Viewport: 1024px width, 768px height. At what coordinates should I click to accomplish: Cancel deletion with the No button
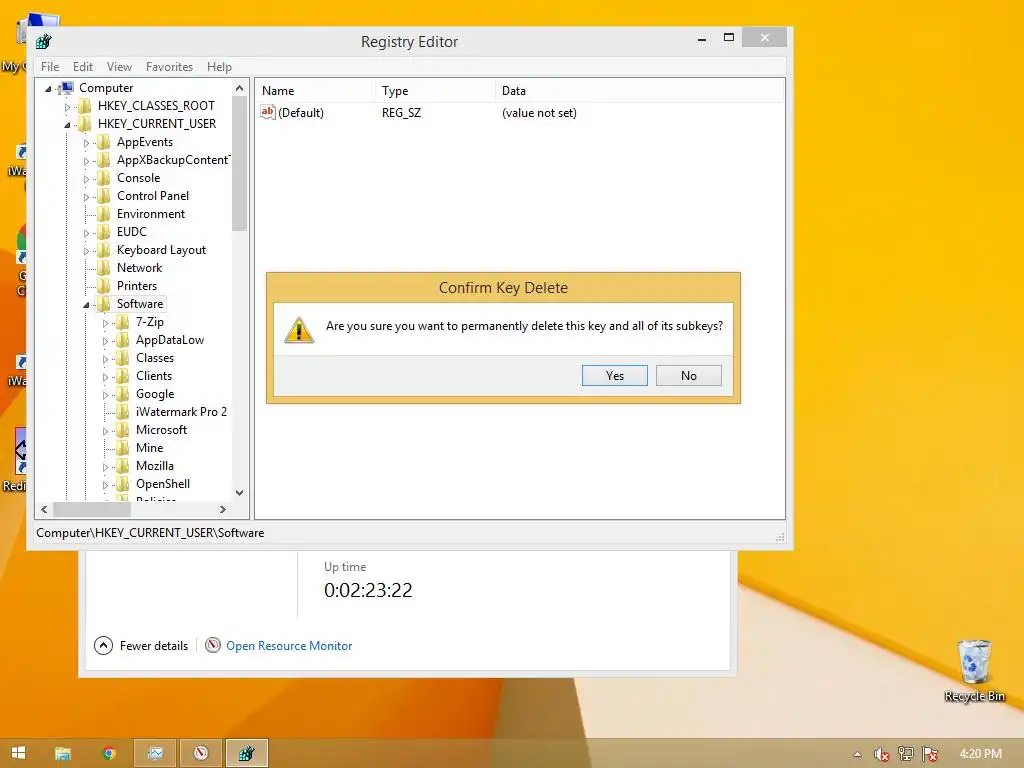click(688, 376)
